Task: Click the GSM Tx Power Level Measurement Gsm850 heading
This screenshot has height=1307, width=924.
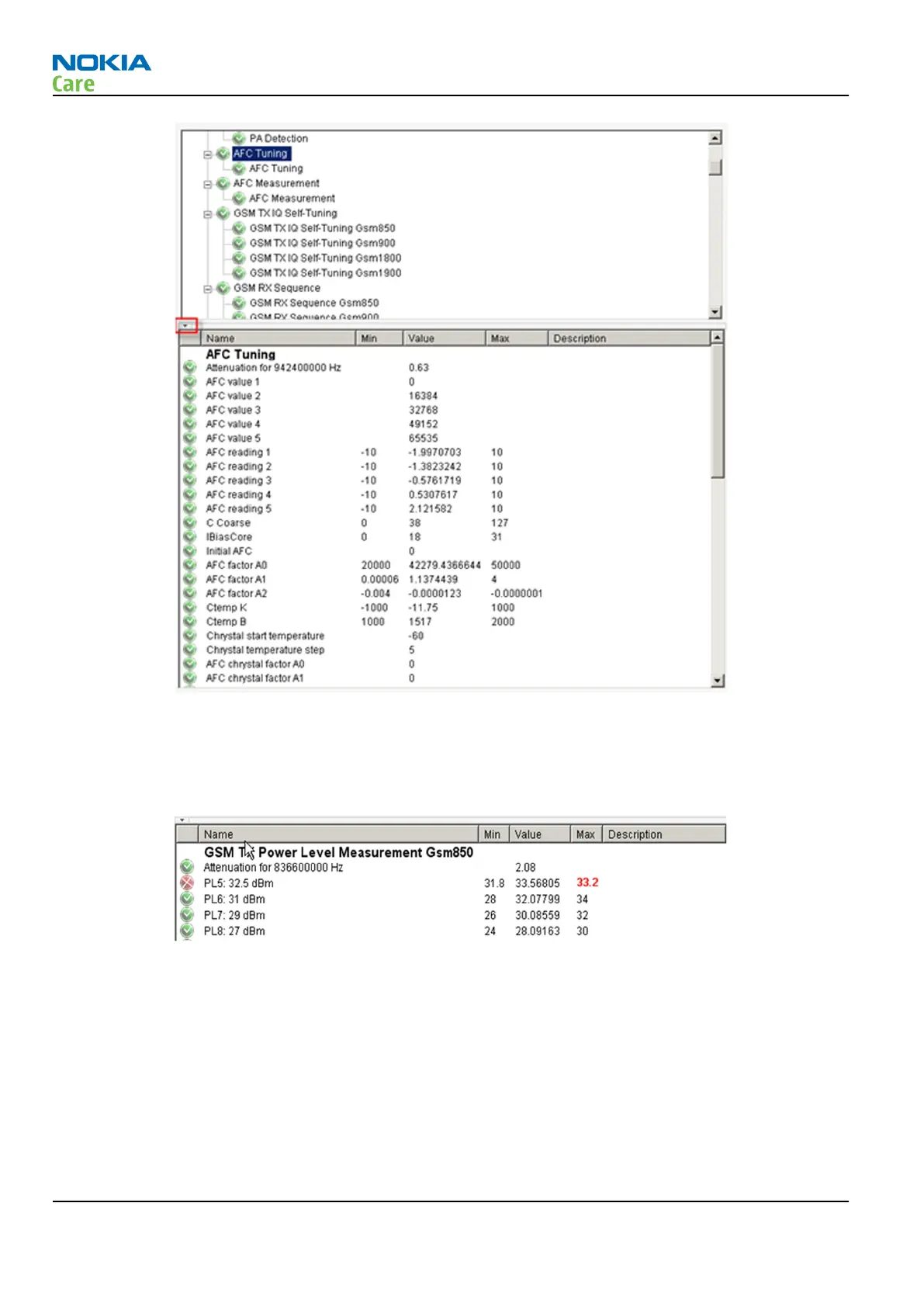Action: pos(338,852)
